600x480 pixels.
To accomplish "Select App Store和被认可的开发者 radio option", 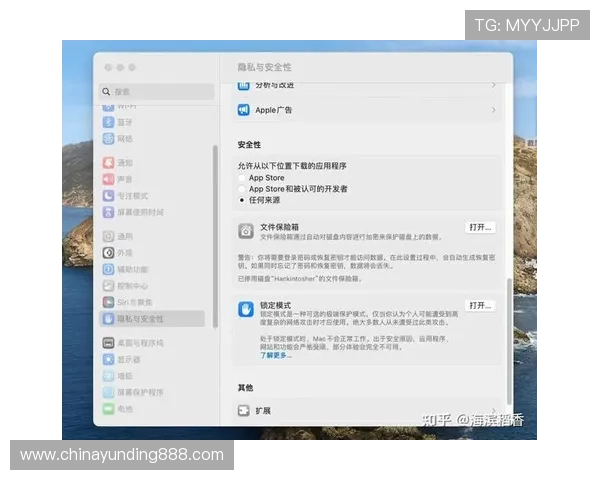I will tap(242, 189).
